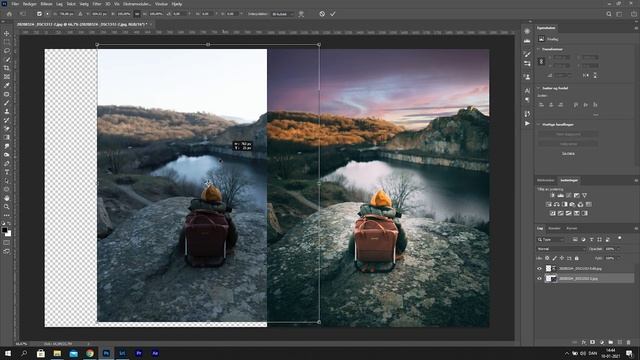Select the Move tool
This screenshot has height=360, width=640.
[7, 33]
